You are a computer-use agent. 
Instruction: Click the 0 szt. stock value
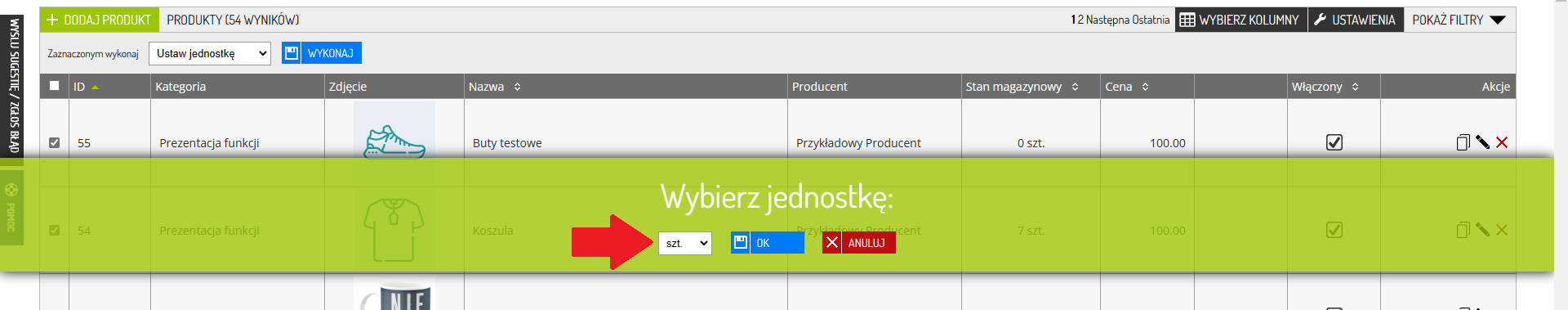coord(1031,143)
